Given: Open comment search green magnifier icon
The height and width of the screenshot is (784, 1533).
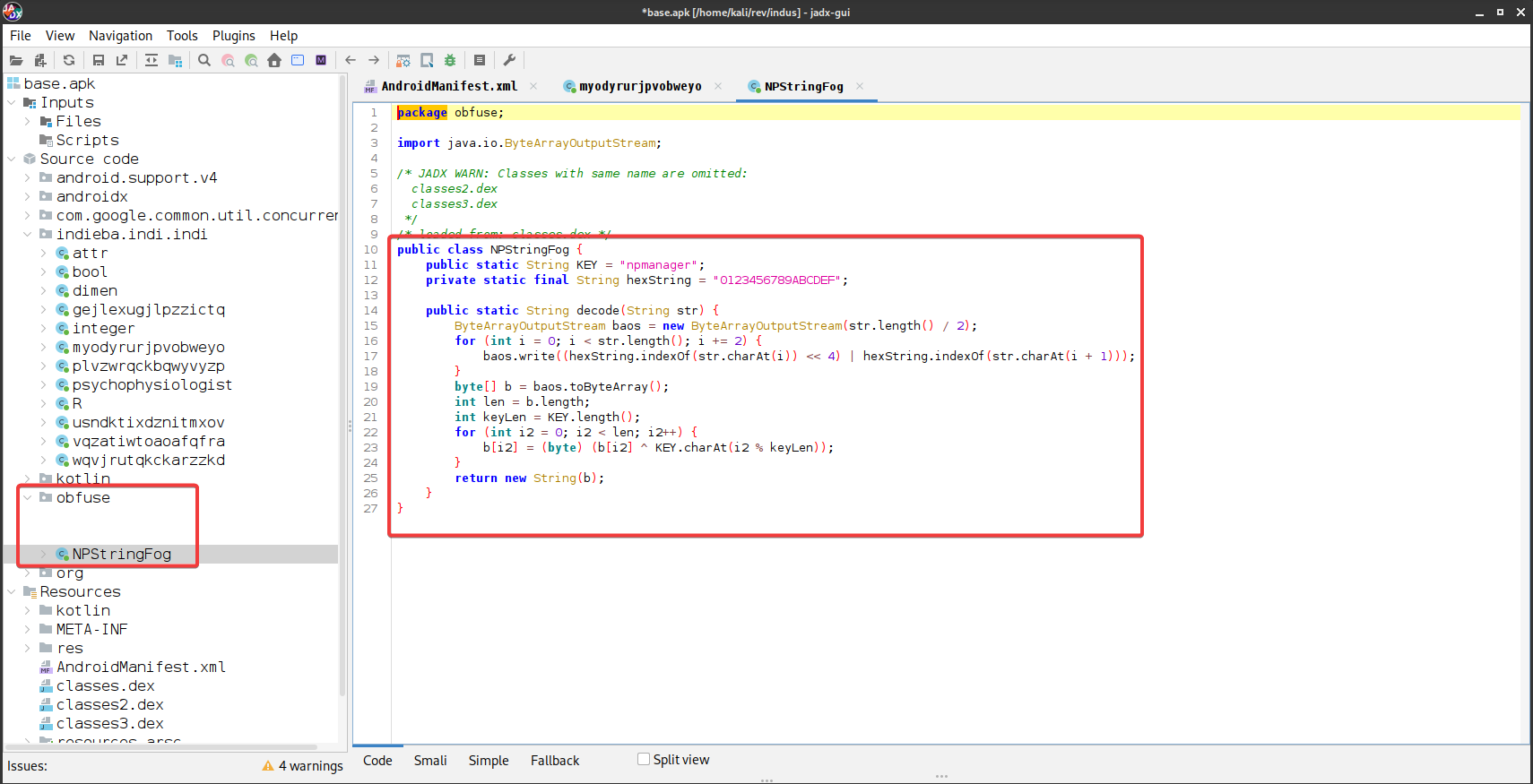Looking at the screenshot, I should point(251,60).
